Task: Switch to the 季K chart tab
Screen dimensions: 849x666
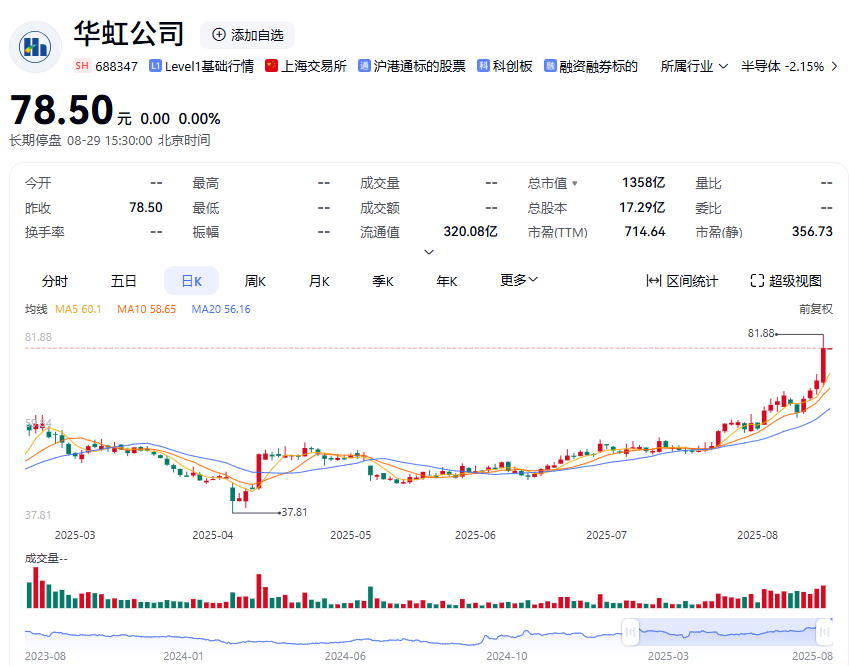Action: tap(383, 281)
